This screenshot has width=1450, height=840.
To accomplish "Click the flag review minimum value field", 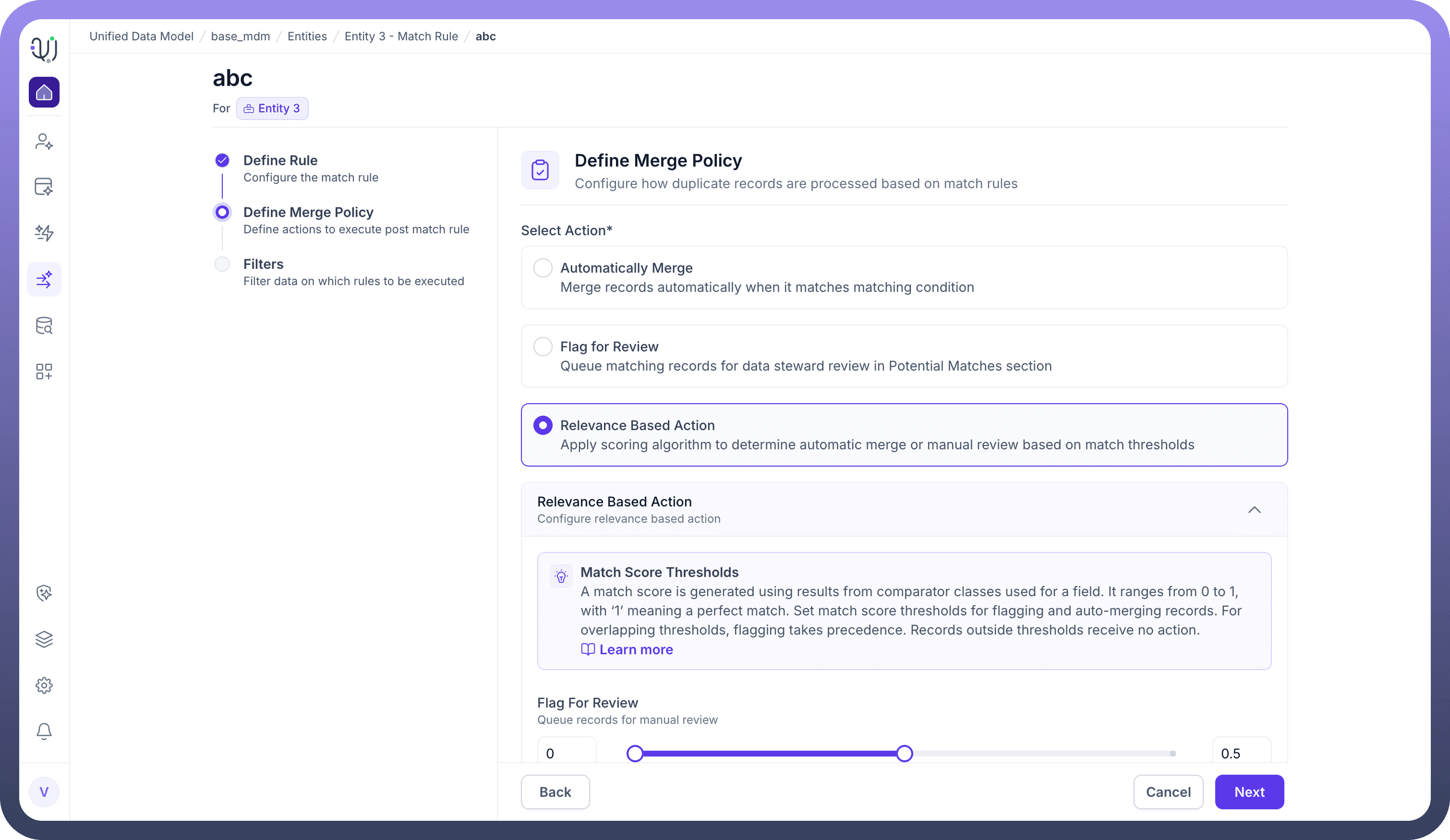I will [x=566, y=753].
